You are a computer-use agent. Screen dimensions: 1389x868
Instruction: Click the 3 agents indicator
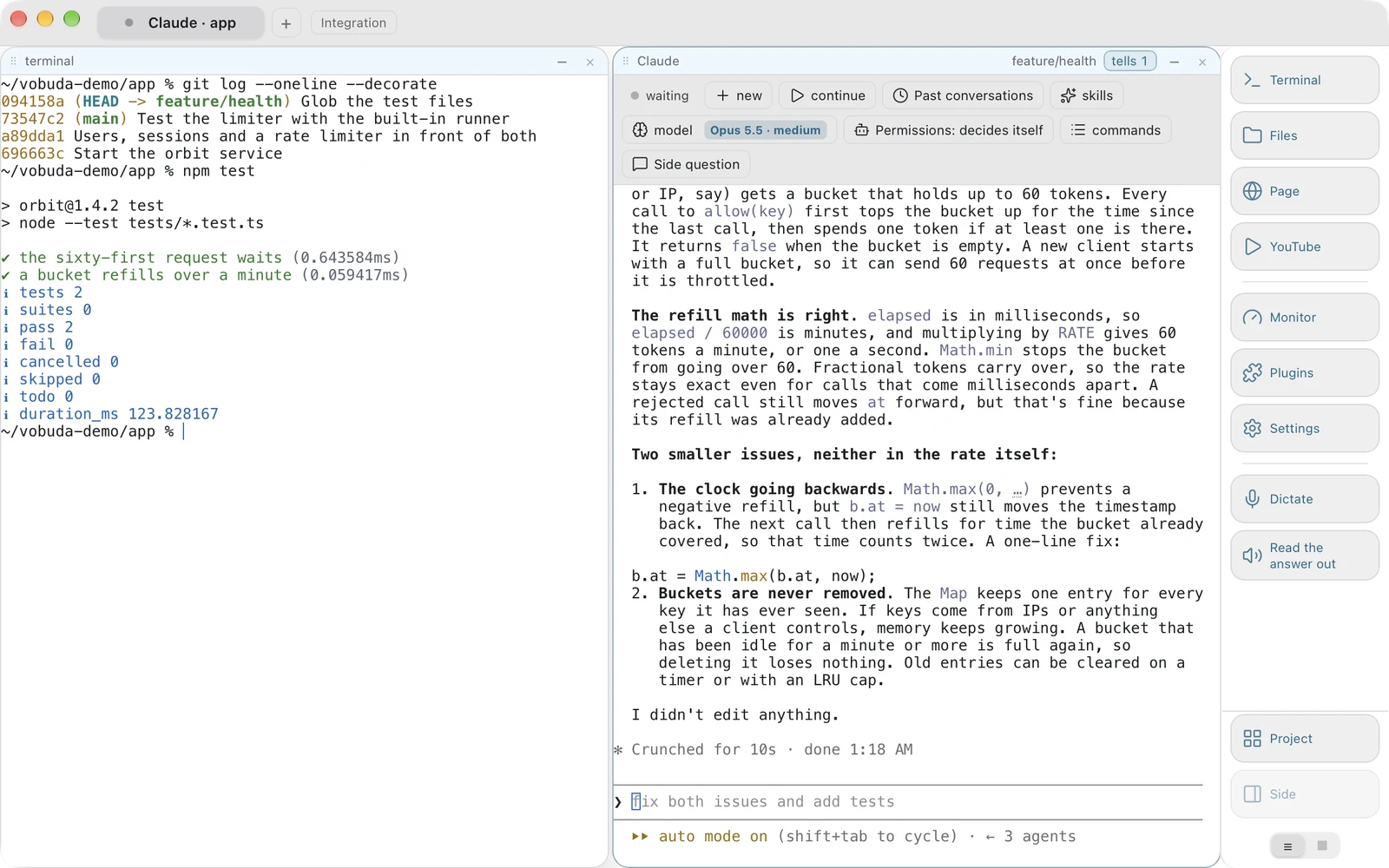click(1030, 837)
